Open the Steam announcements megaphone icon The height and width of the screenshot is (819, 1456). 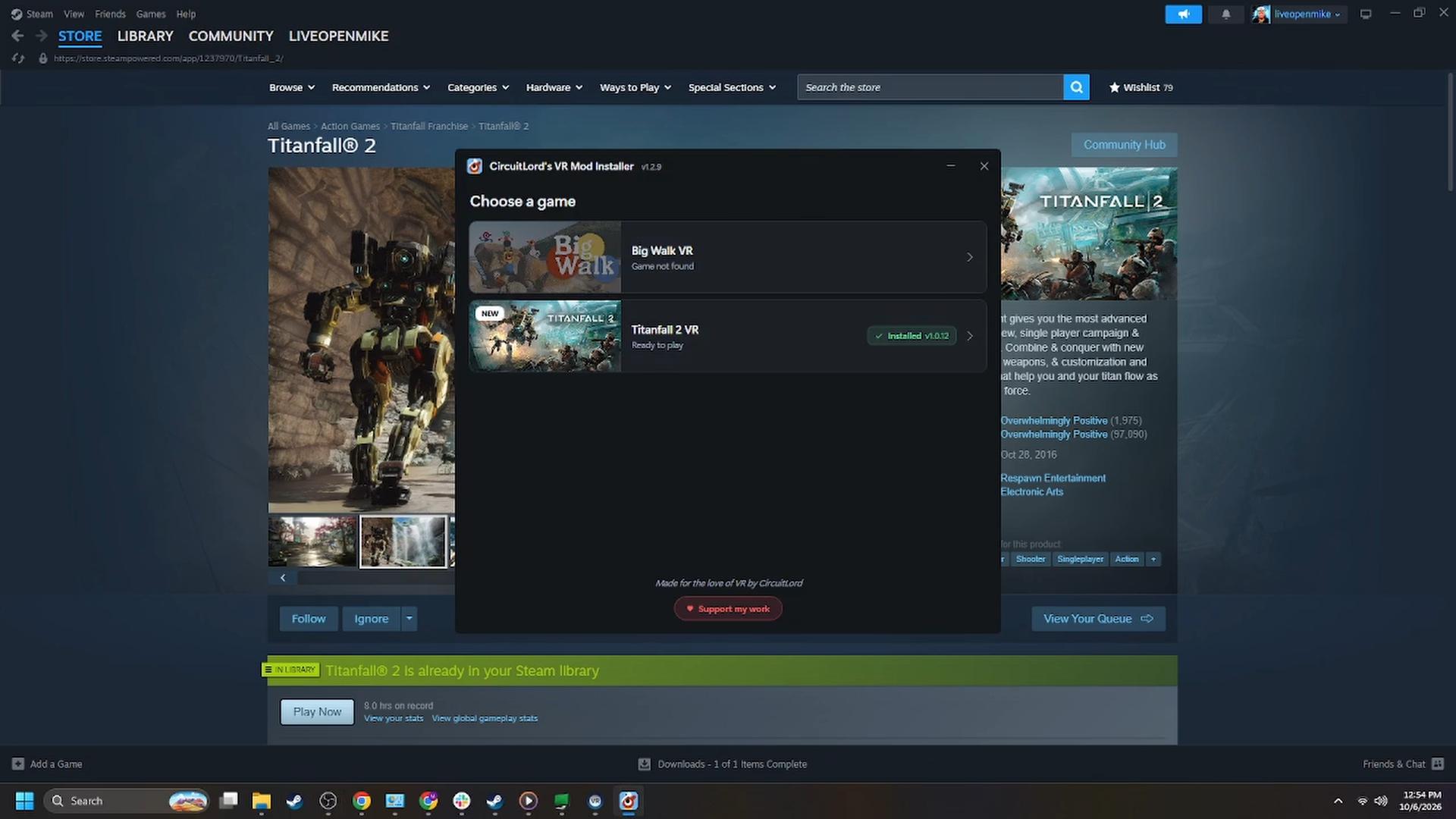(1183, 14)
